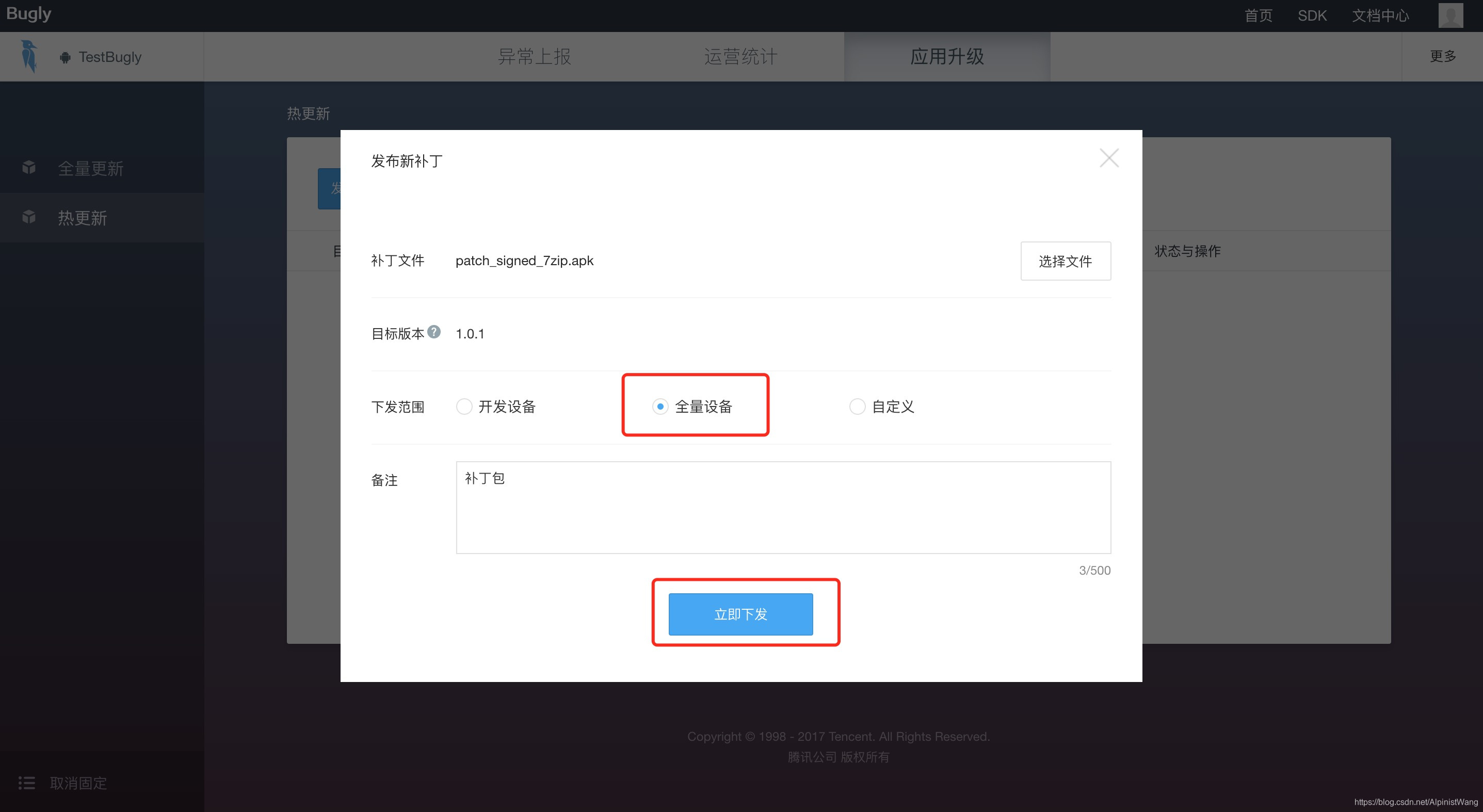Select the TestBugly app name
This screenshot has height=812, width=1483.
click(x=110, y=57)
